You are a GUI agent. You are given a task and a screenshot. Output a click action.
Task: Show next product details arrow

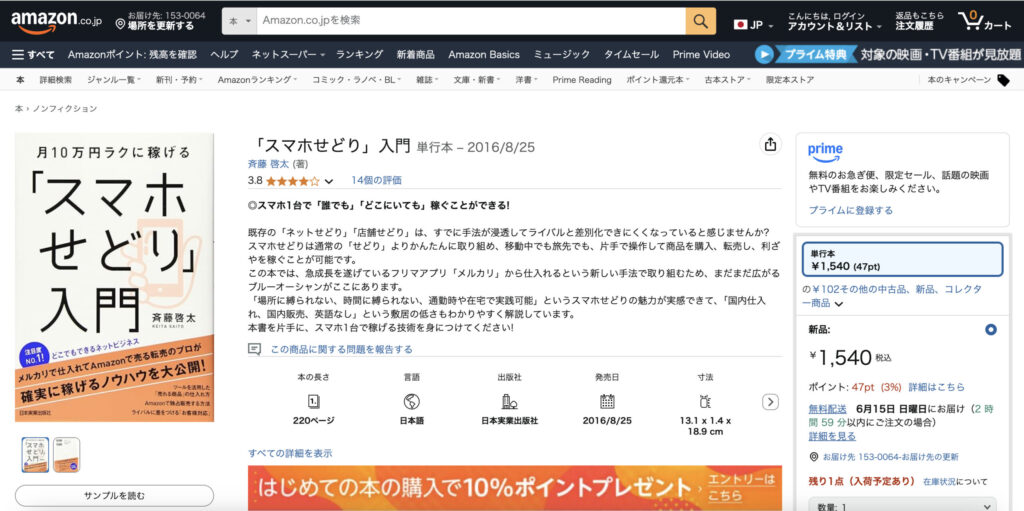tap(771, 402)
